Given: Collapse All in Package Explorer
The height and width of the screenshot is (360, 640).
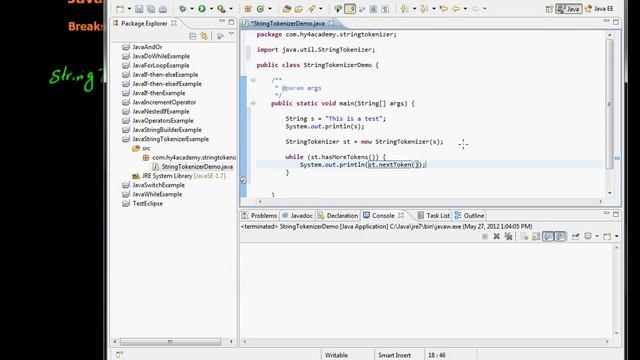Looking at the screenshot, I should 193,36.
